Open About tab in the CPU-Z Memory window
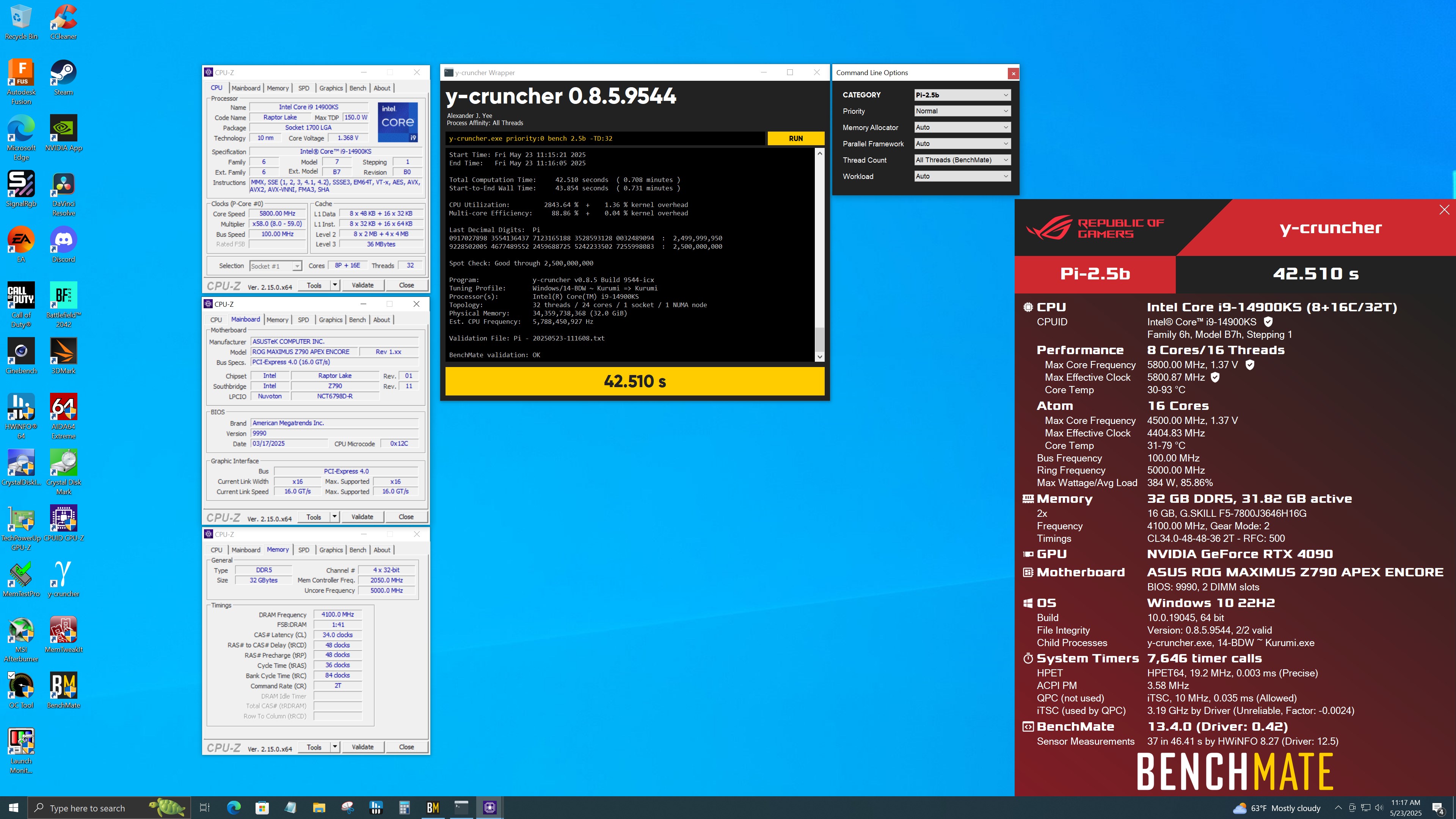 click(382, 549)
